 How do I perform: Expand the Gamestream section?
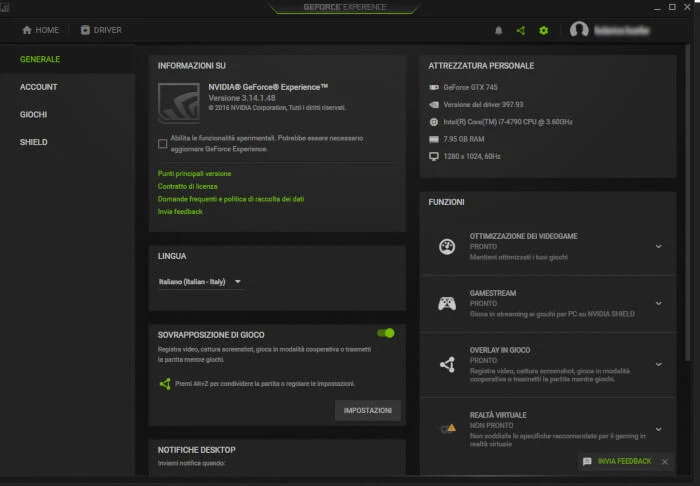point(658,303)
